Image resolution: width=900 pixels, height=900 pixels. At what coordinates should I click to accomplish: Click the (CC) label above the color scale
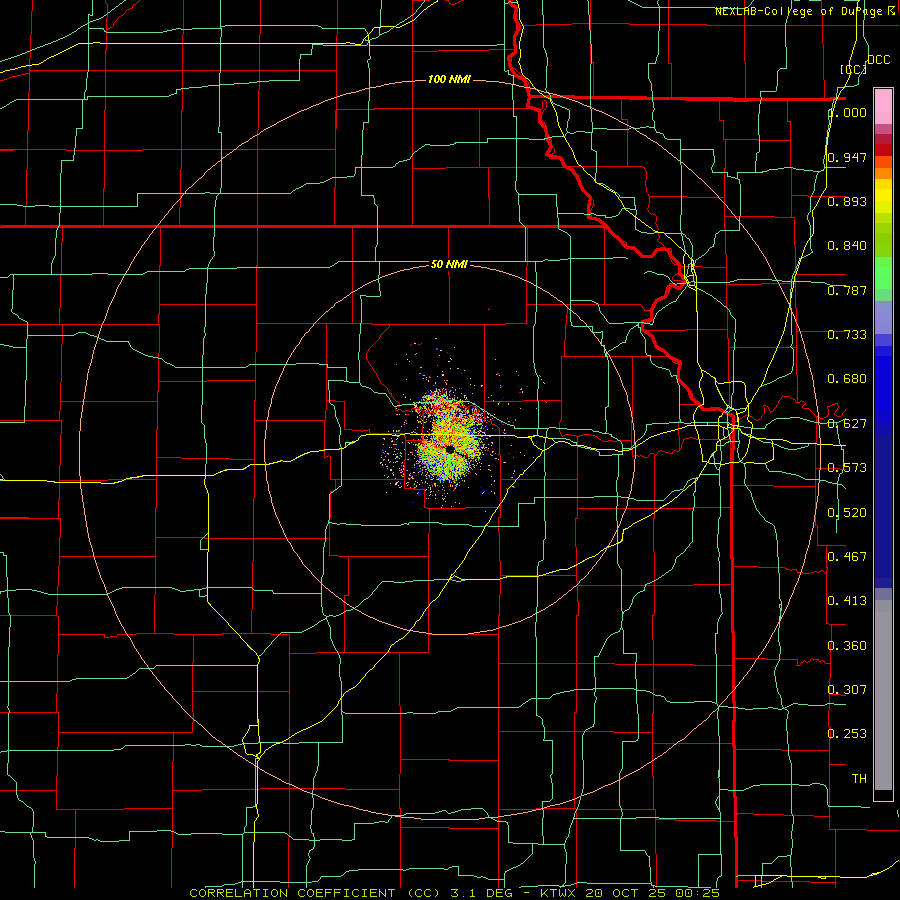tap(854, 69)
